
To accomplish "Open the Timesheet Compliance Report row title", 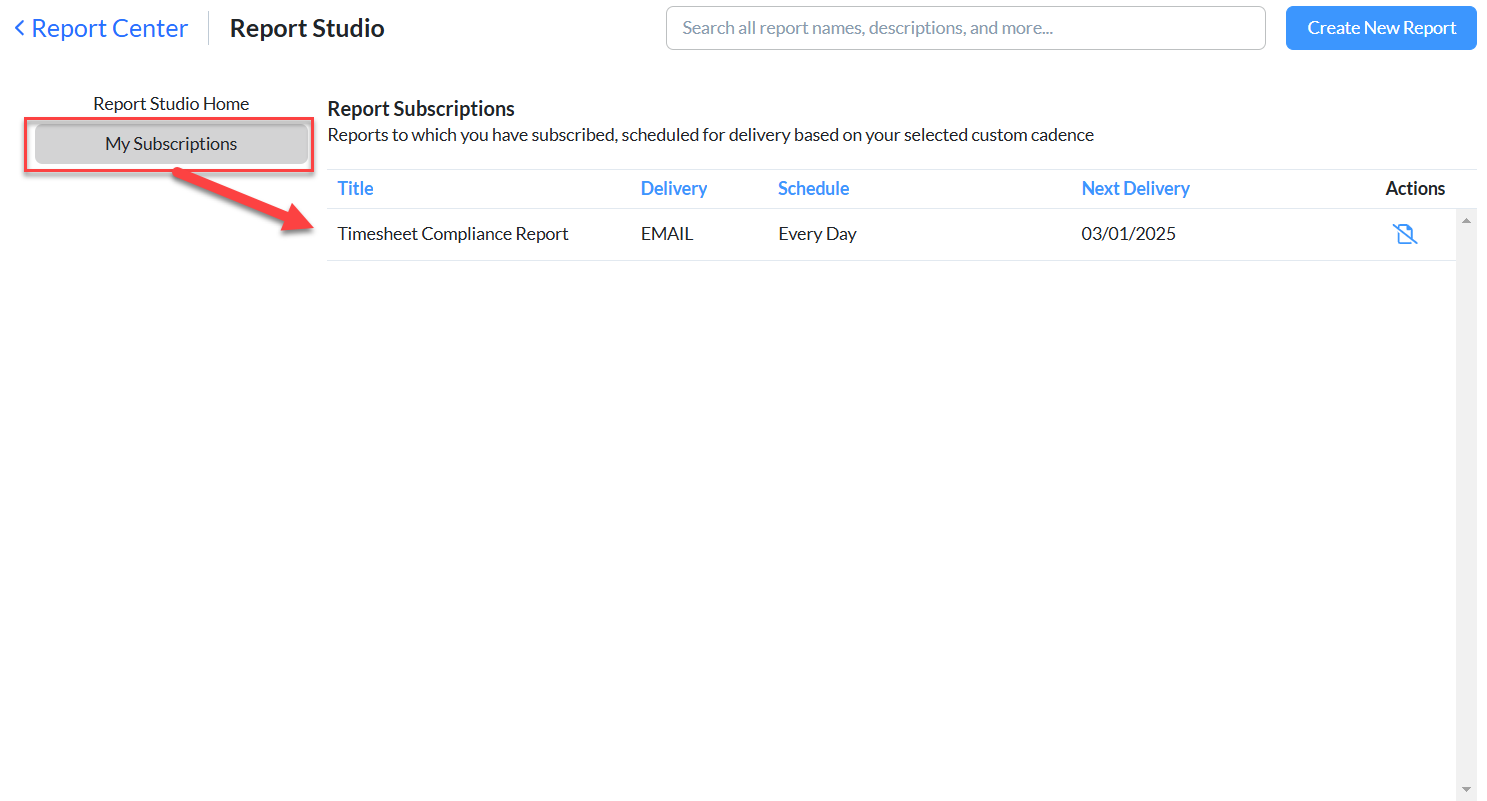I will pos(453,234).
